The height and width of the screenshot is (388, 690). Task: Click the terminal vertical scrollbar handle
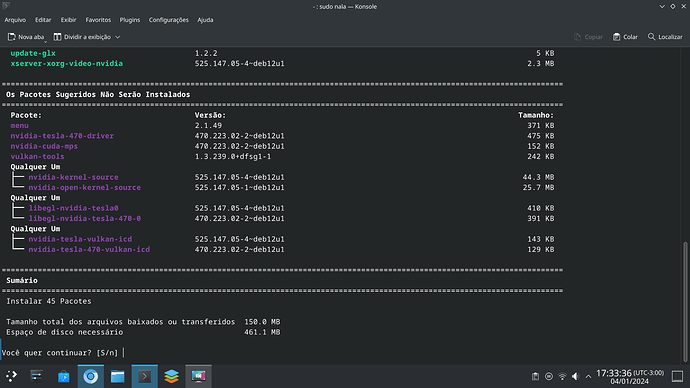pyautogui.click(x=685, y=301)
